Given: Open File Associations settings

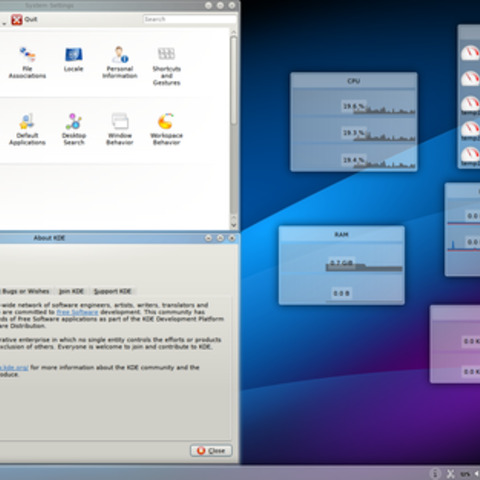Looking at the screenshot, I should (x=27, y=63).
